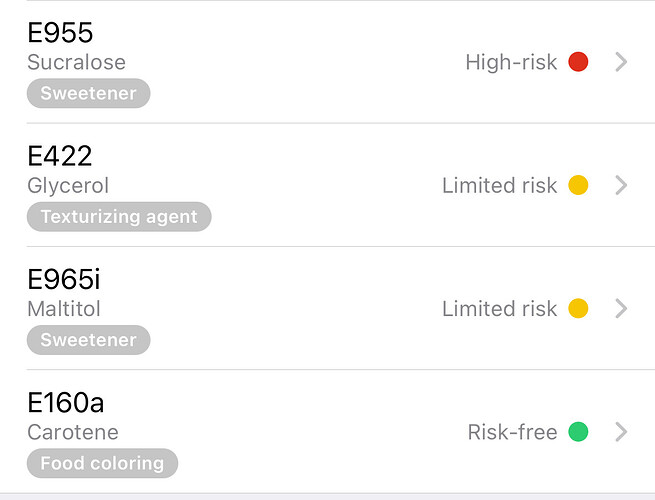Click Limited risk label in Glycerol row
Viewport: 655px width, 500px height.
click(x=499, y=185)
